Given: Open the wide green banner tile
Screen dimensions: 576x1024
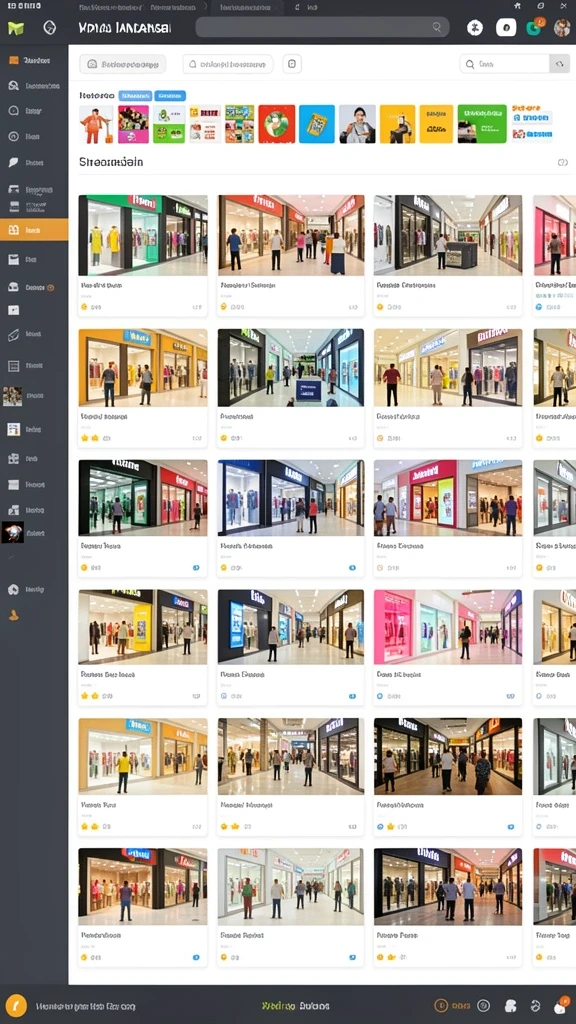Looking at the screenshot, I should [482, 124].
